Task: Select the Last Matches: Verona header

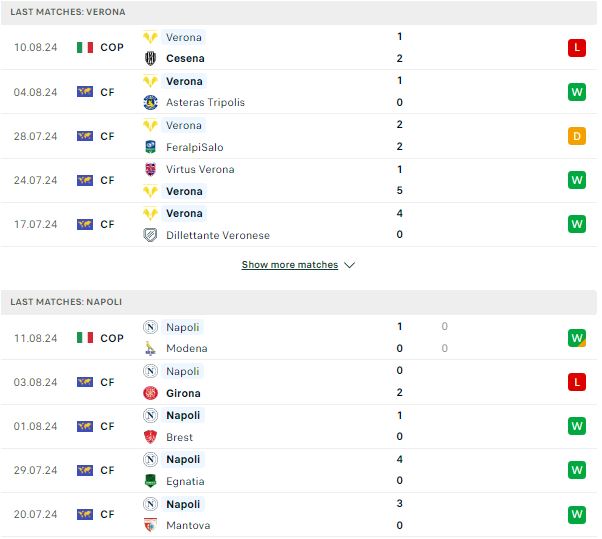Action: point(299,12)
